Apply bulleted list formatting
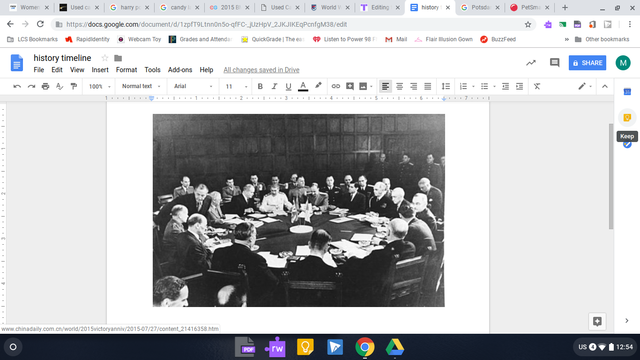The height and width of the screenshot is (360, 640). point(484,86)
